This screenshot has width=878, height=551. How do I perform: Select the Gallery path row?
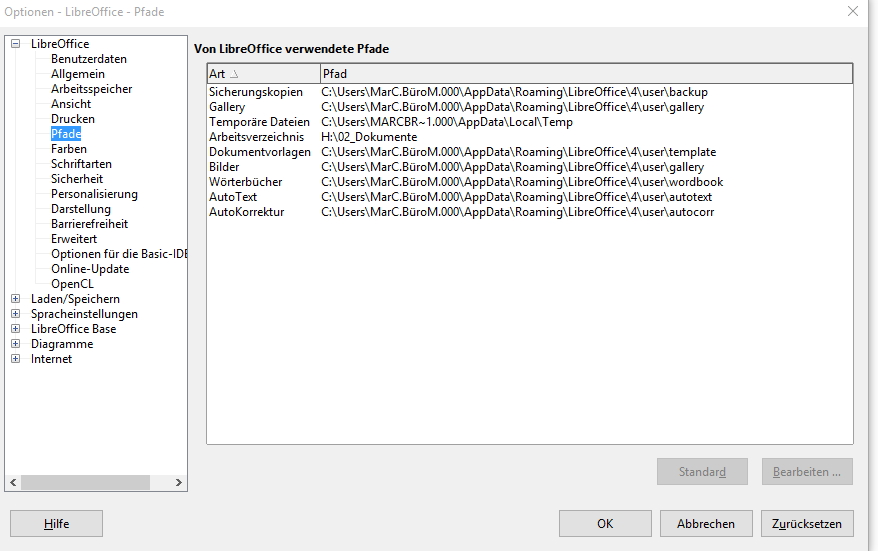[x=529, y=107]
